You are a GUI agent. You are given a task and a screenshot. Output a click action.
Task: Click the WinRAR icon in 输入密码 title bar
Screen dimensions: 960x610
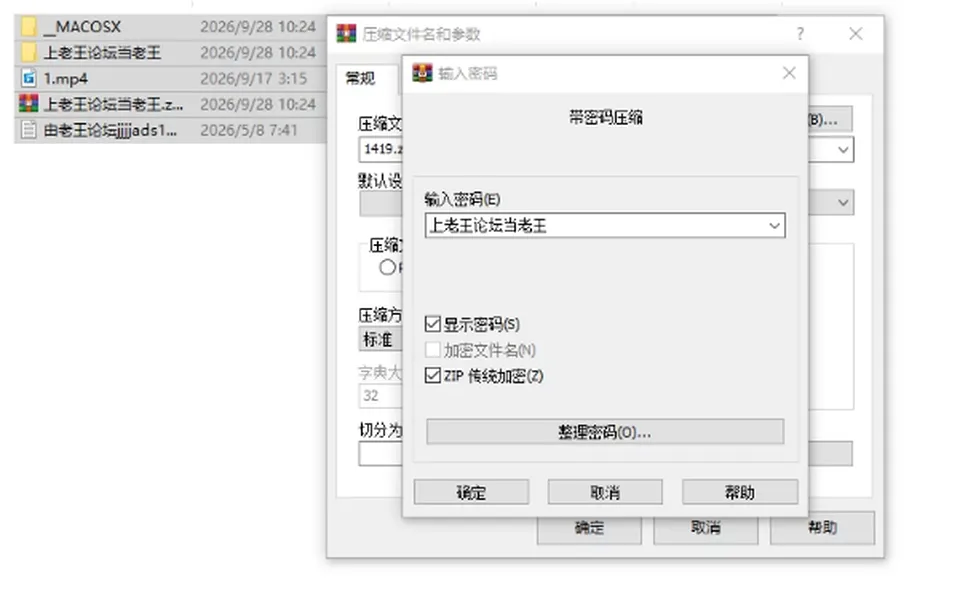pos(422,73)
